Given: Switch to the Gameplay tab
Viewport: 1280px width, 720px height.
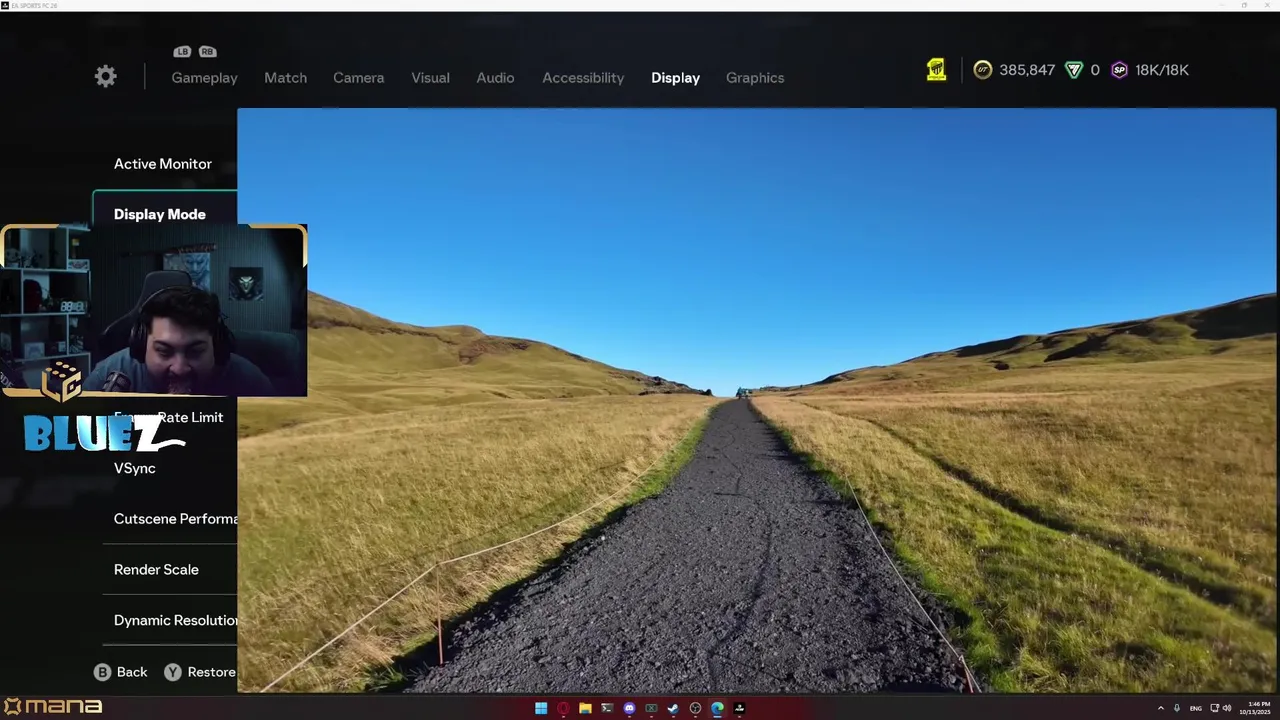Looking at the screenshot, I should click(204, 78).
